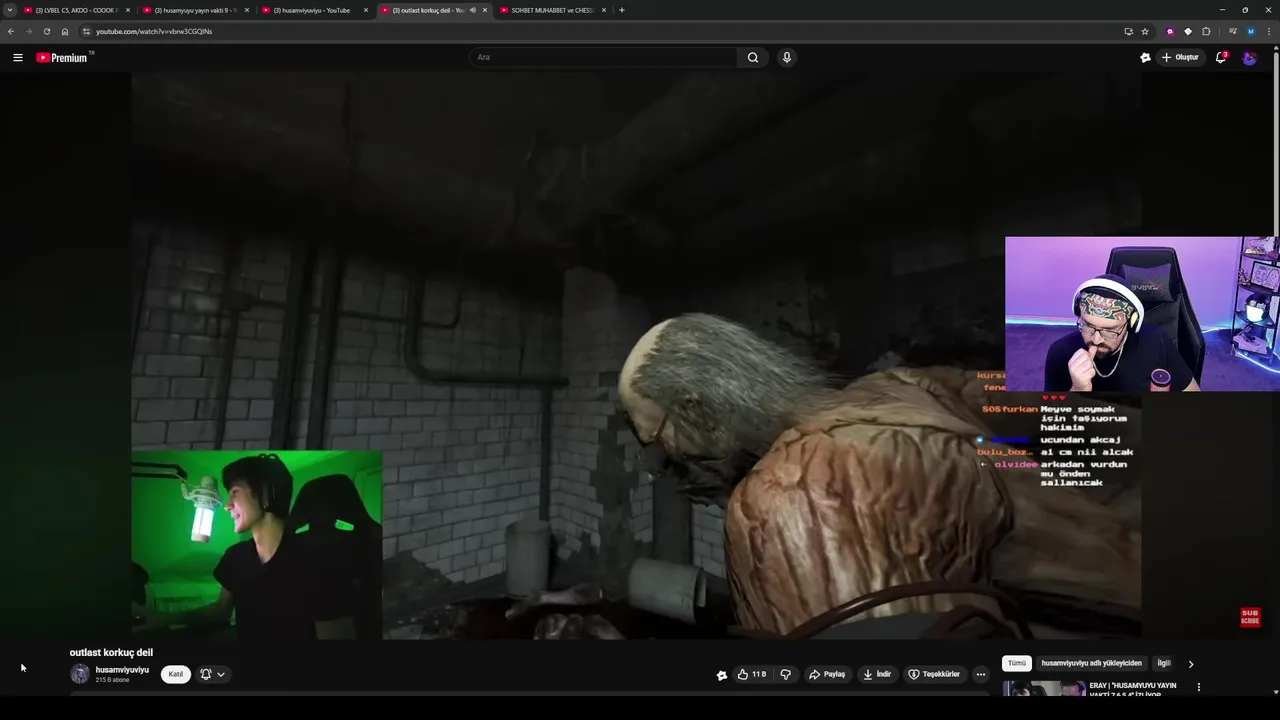Click the sparkle icon left of the like button
Viewport: 1280px width, 720px height.
722,675
